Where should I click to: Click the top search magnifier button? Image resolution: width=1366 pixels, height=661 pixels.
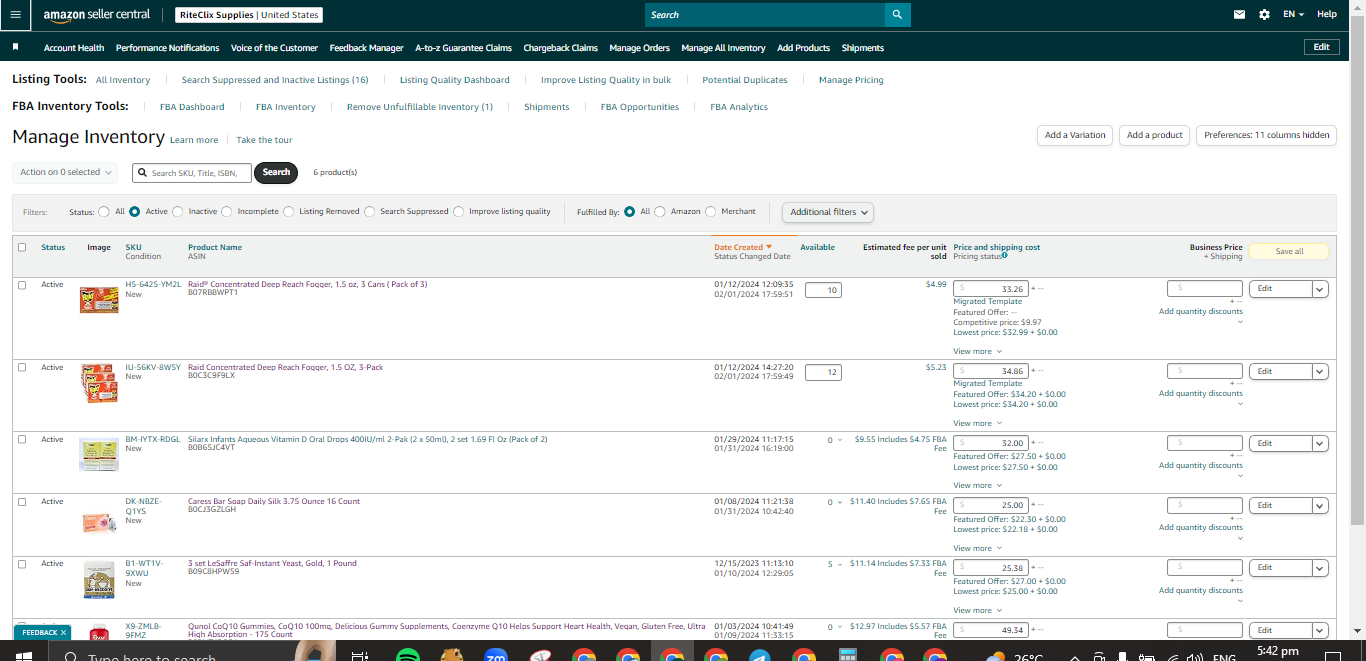pyautogui.click(x=898, y=15)
